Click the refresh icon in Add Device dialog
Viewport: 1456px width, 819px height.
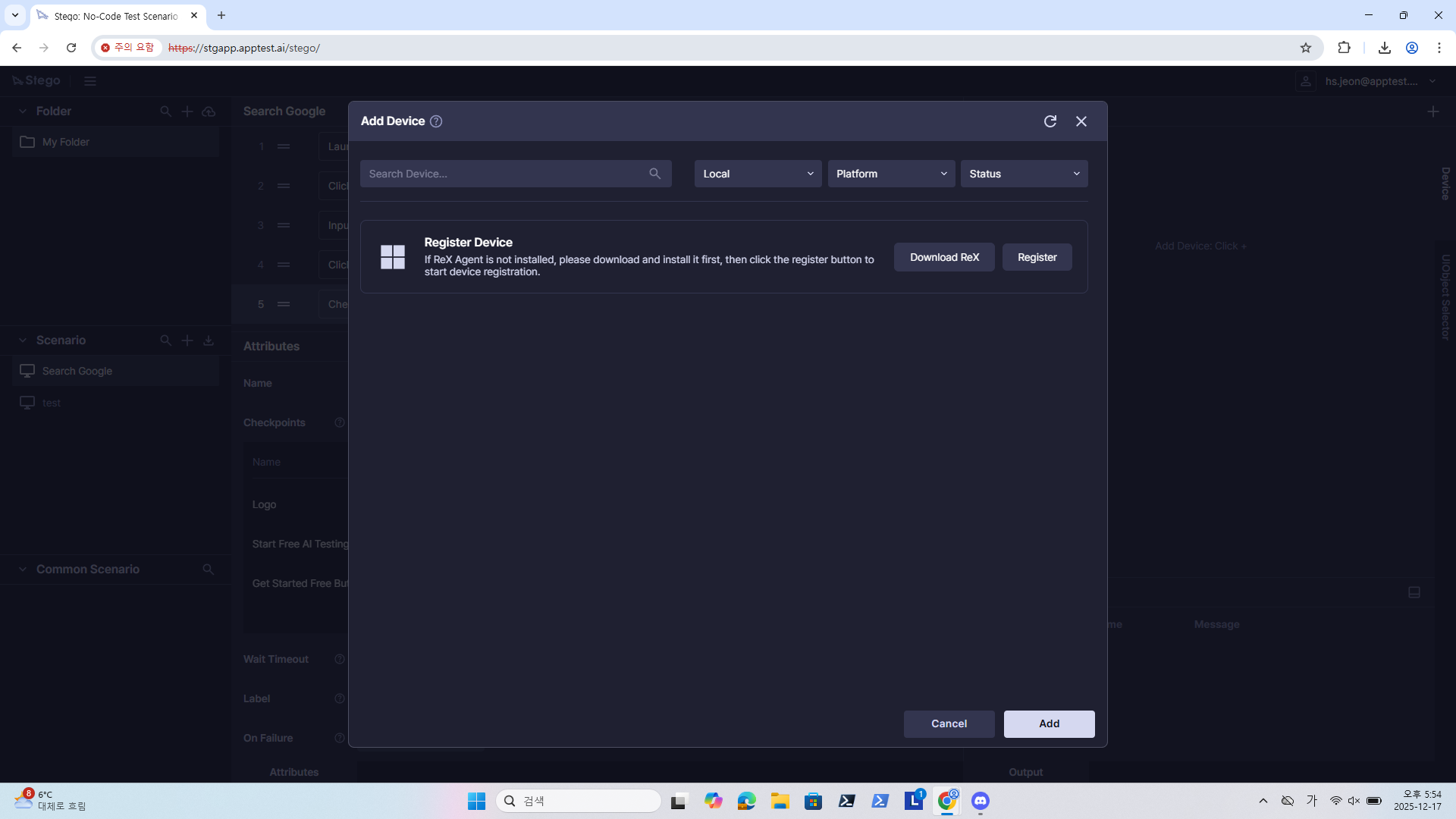click(1050, 121)
